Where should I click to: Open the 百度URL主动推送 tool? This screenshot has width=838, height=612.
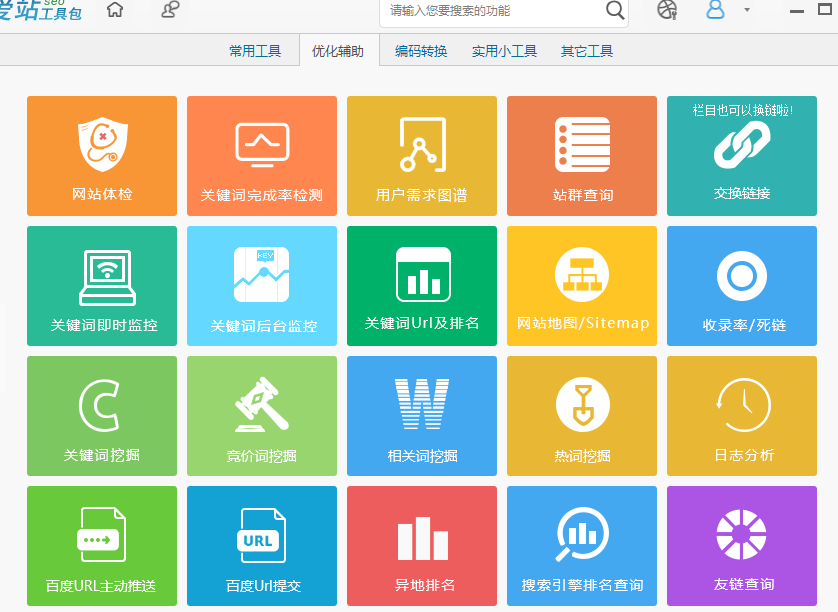click(101, 545)
